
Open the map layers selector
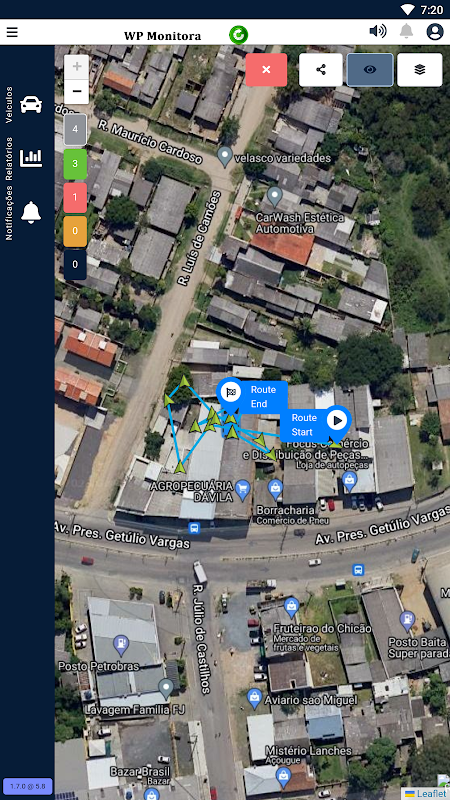coord(420,70)
